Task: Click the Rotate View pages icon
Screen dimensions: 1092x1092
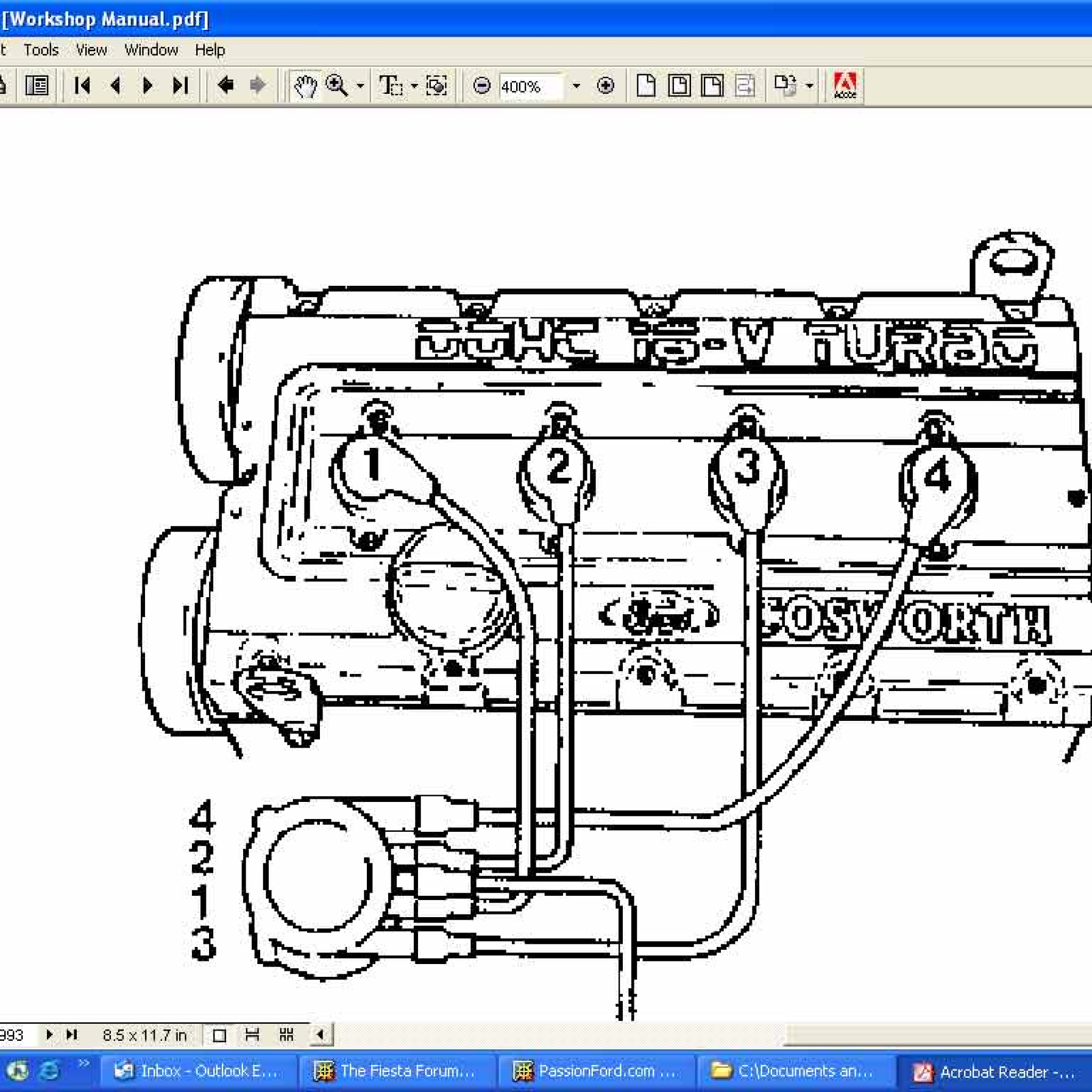Action: click(785, 86)
